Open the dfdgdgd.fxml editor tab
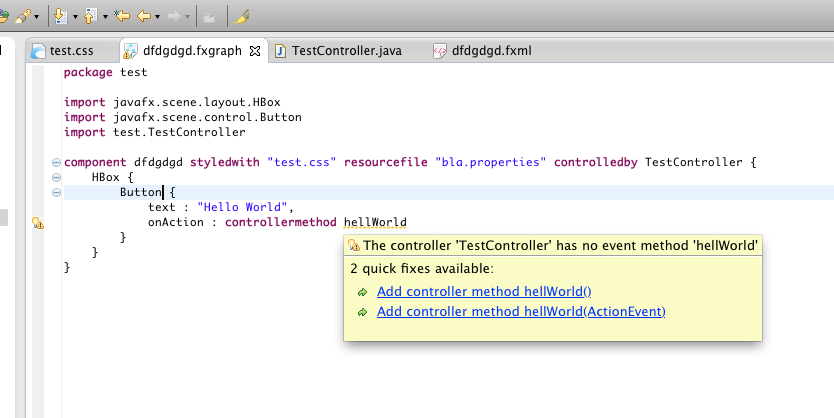Image resolution: width=834 pixels, height=418 pixels. click(x=487, y=50)
